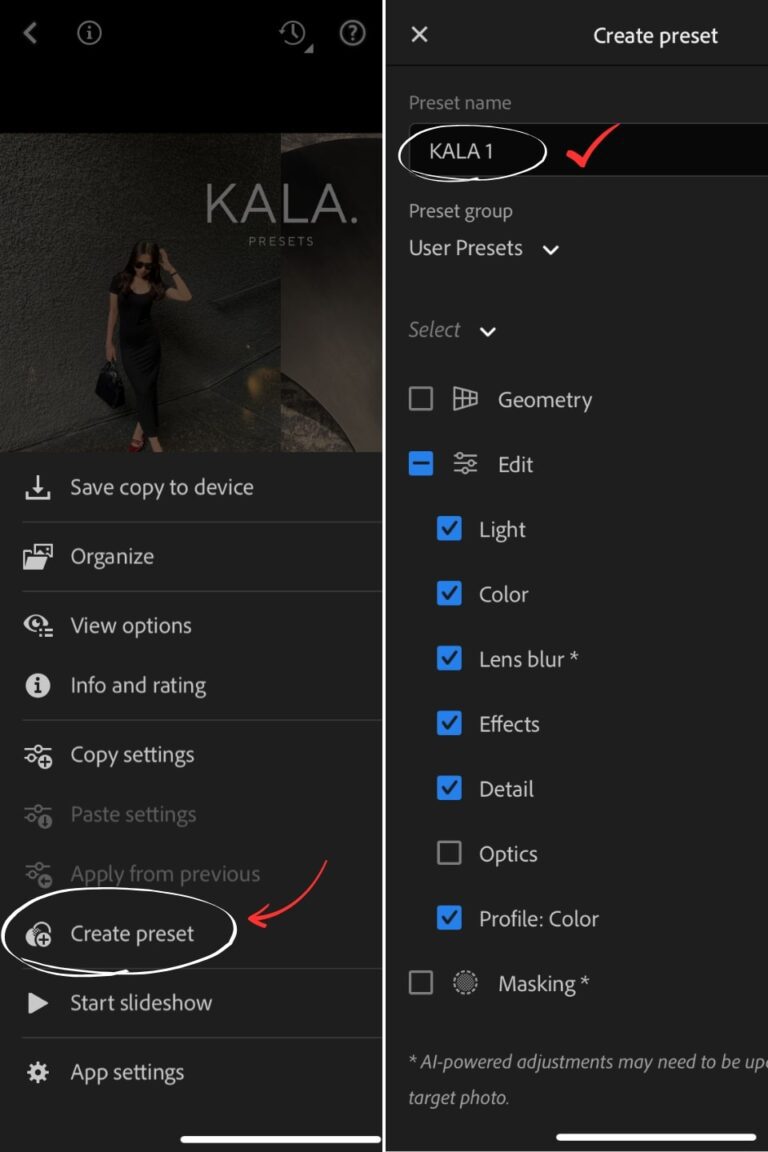Tap the help question mark icon
The width and height of the screenshot is (768, 1152).
352,34
